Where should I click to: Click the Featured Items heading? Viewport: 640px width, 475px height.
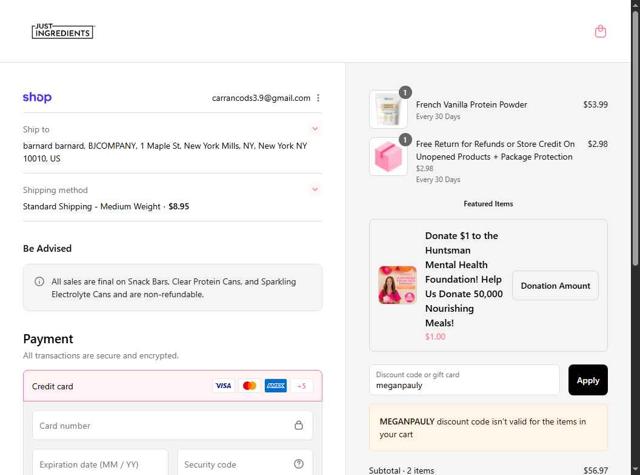488,204
